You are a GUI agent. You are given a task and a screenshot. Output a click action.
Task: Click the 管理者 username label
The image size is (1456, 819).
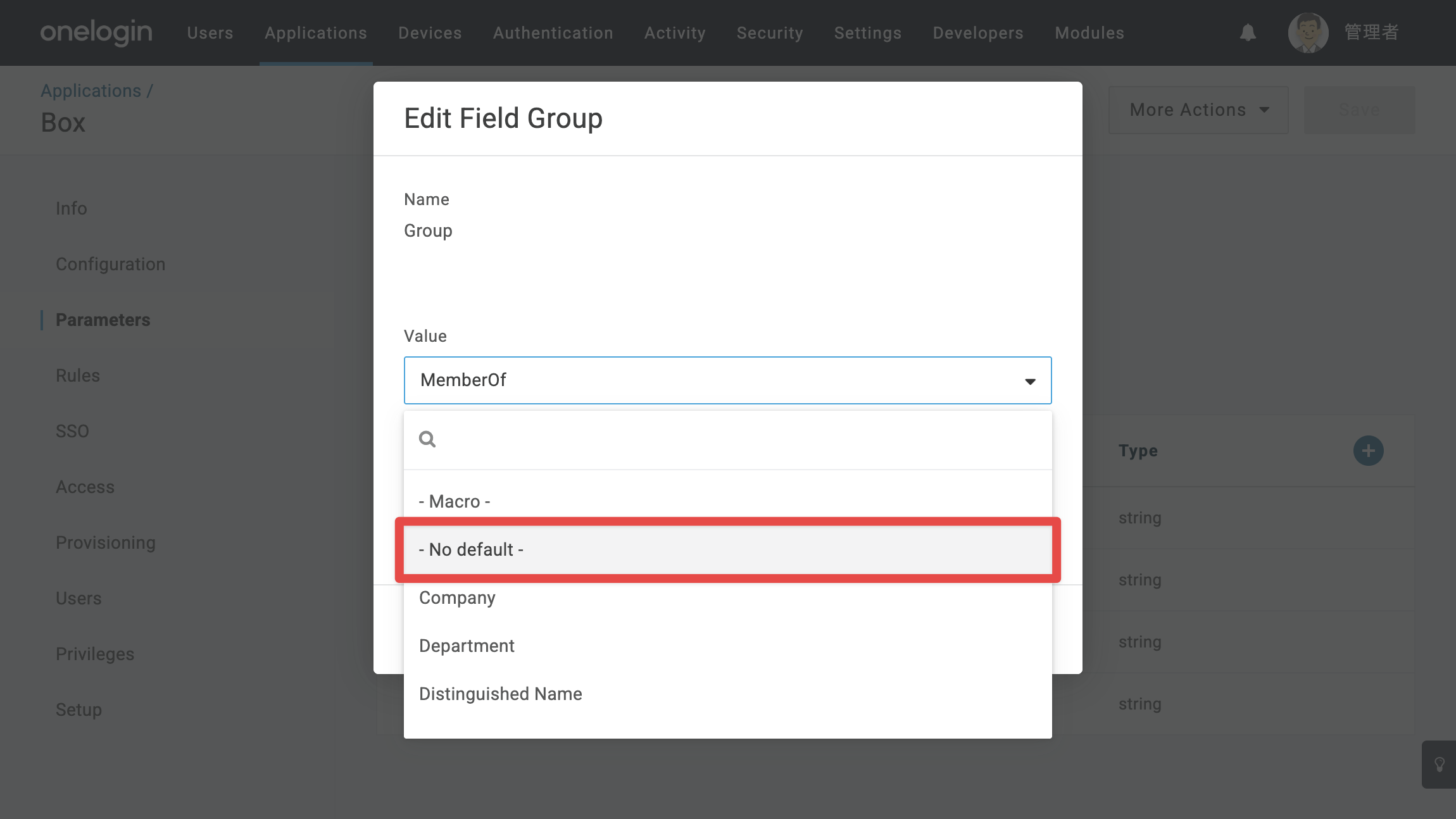point(1372,32)
